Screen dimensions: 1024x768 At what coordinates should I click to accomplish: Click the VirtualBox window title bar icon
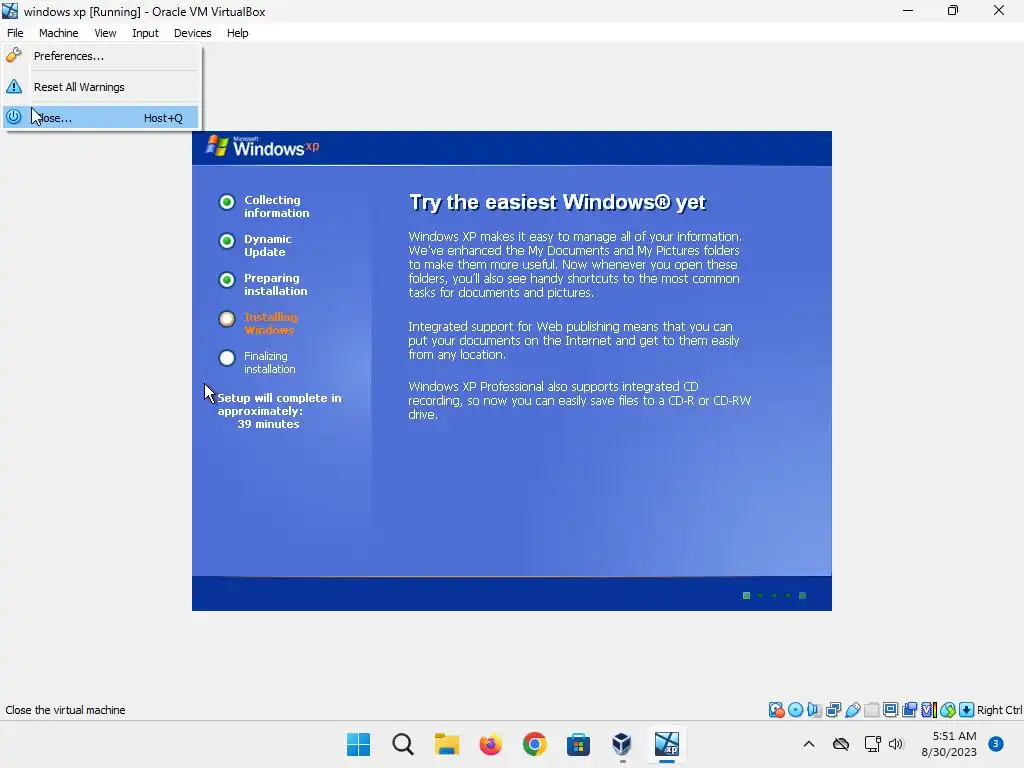click(10, 11)
